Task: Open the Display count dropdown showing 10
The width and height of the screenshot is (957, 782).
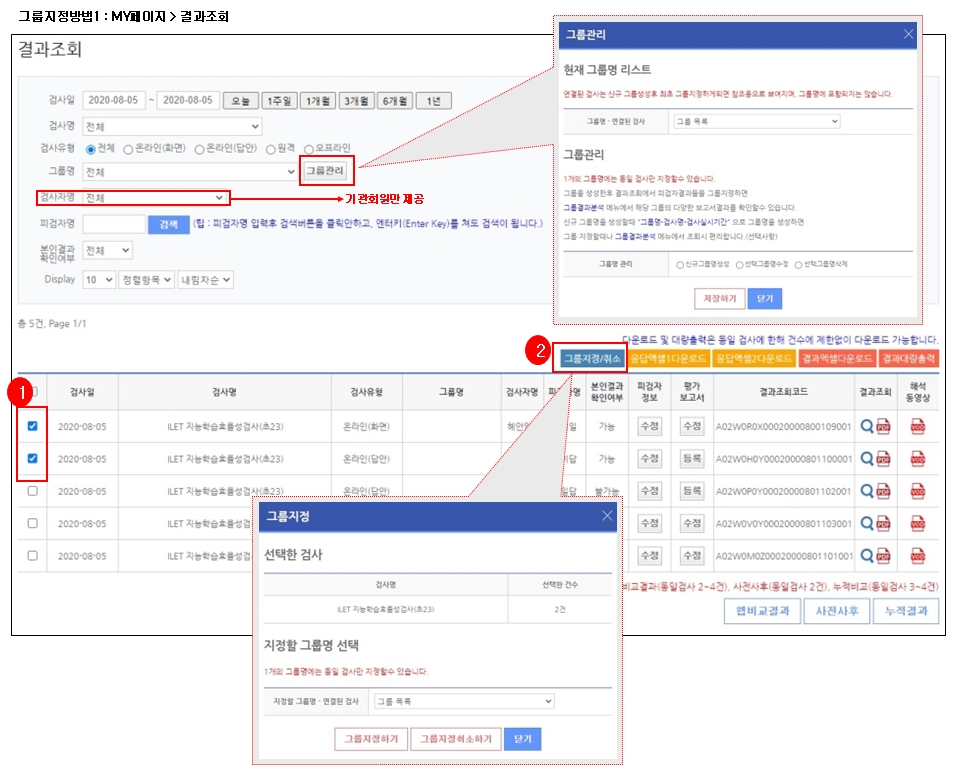Action: coord(99,280)
